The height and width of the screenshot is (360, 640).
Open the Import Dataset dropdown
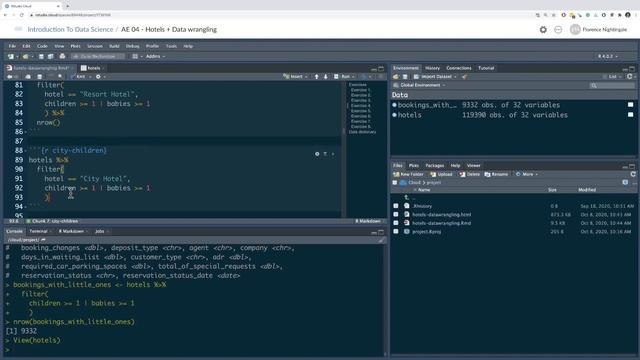click(x=435, y=77)
